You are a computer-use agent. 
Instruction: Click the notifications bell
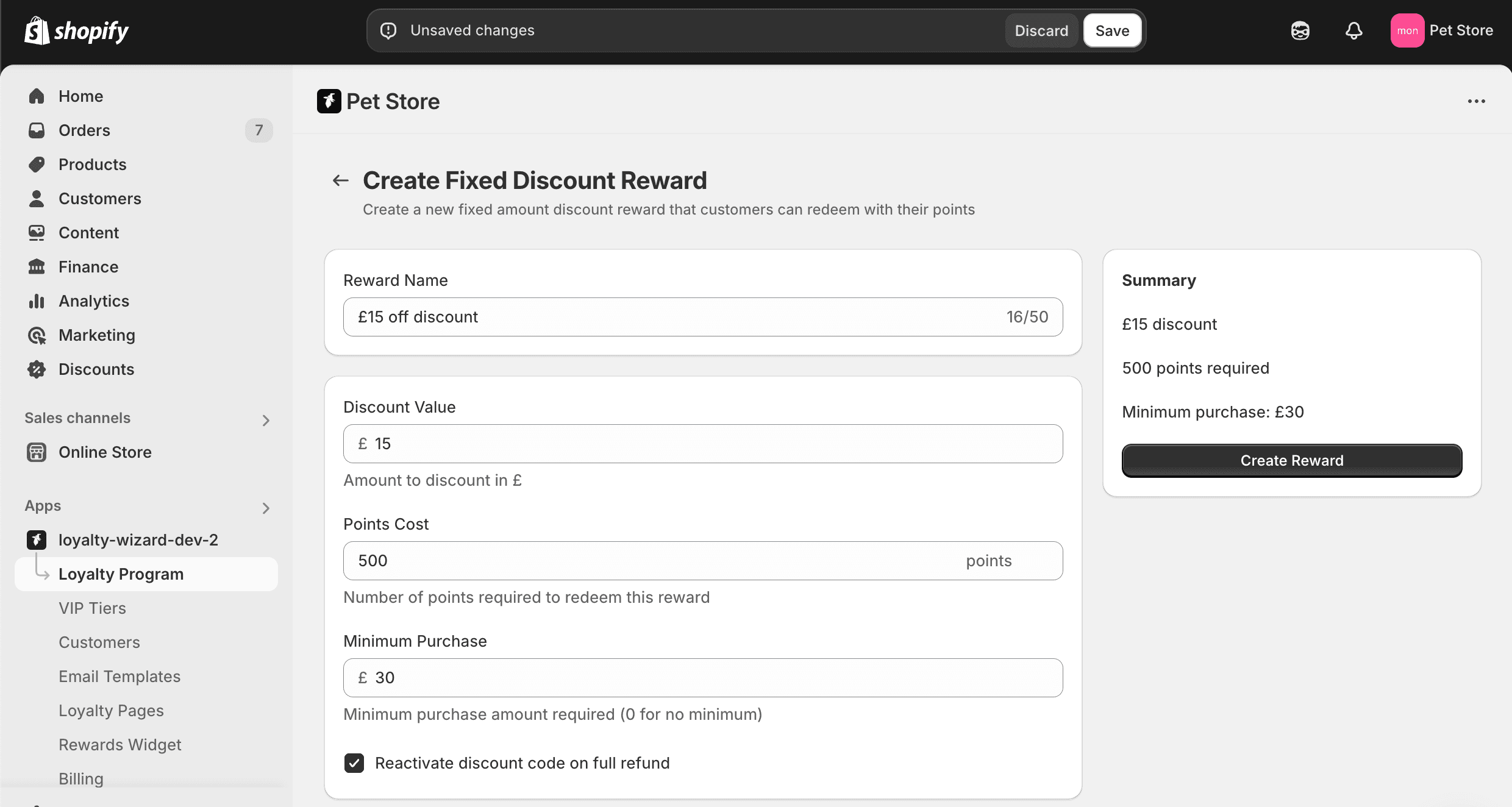coord(1353,30)
